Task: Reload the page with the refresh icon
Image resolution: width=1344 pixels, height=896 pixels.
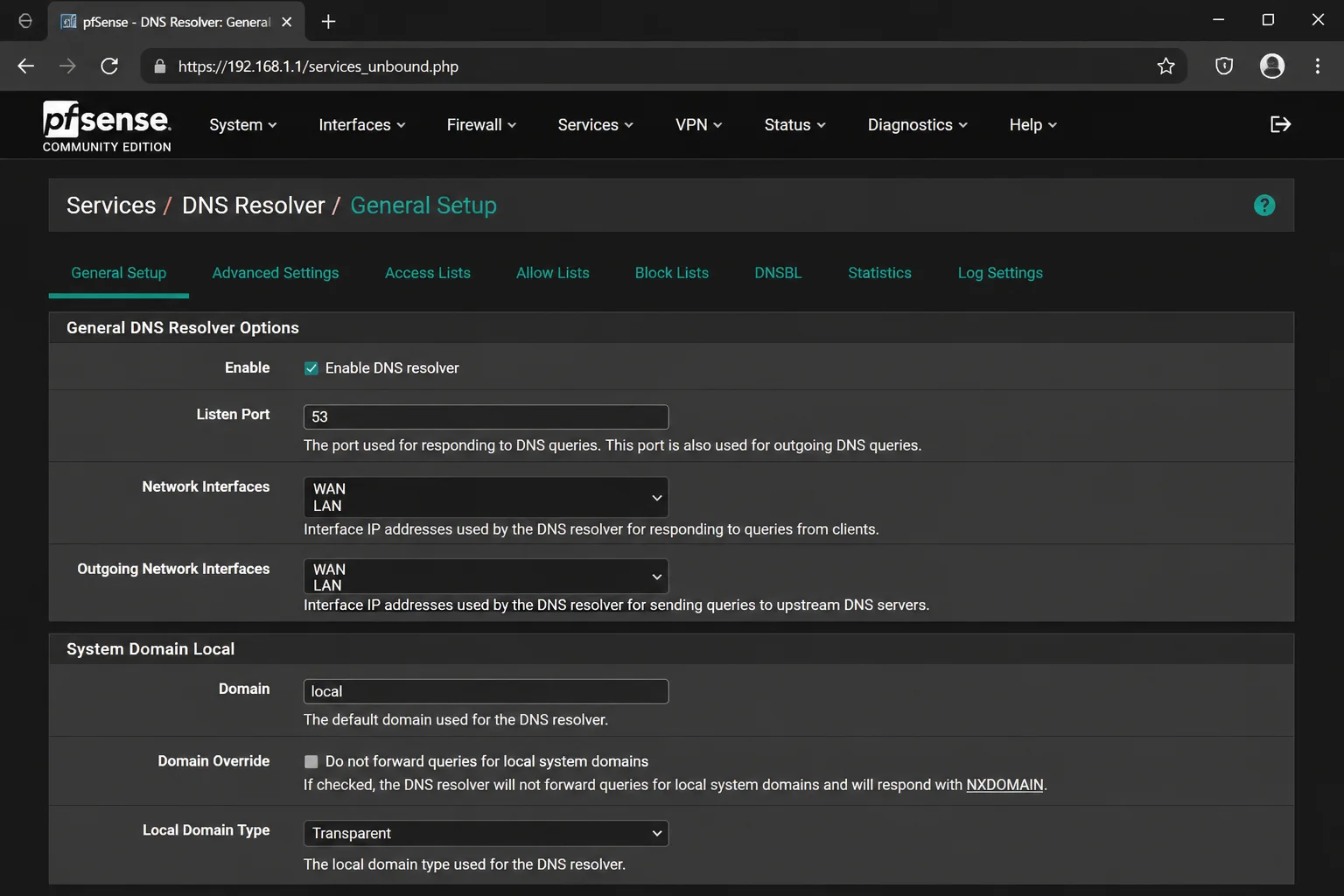Action: (x=109, y=66)
